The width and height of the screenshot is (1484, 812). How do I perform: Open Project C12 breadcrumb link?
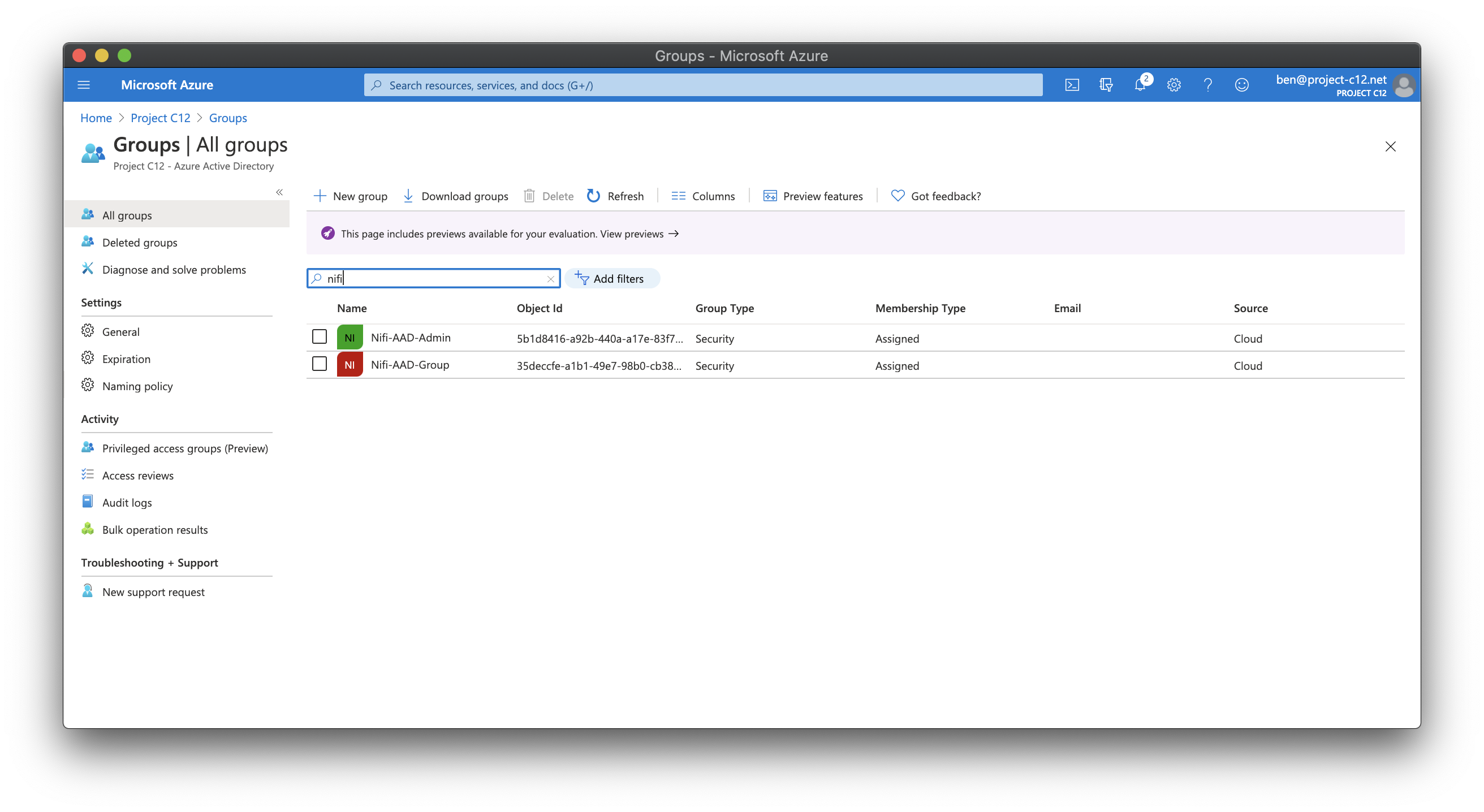point(160,118)
